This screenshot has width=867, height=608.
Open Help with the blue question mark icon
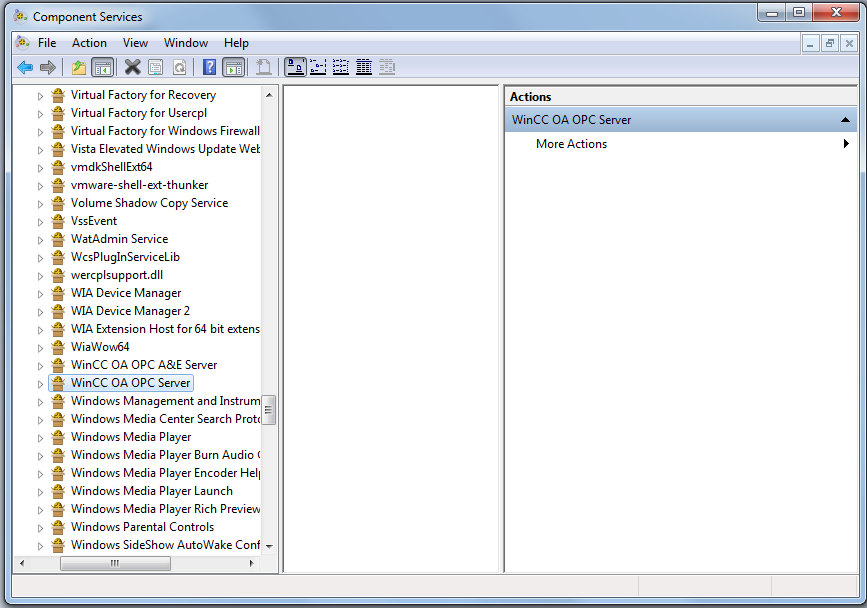[x=209, y=67]
